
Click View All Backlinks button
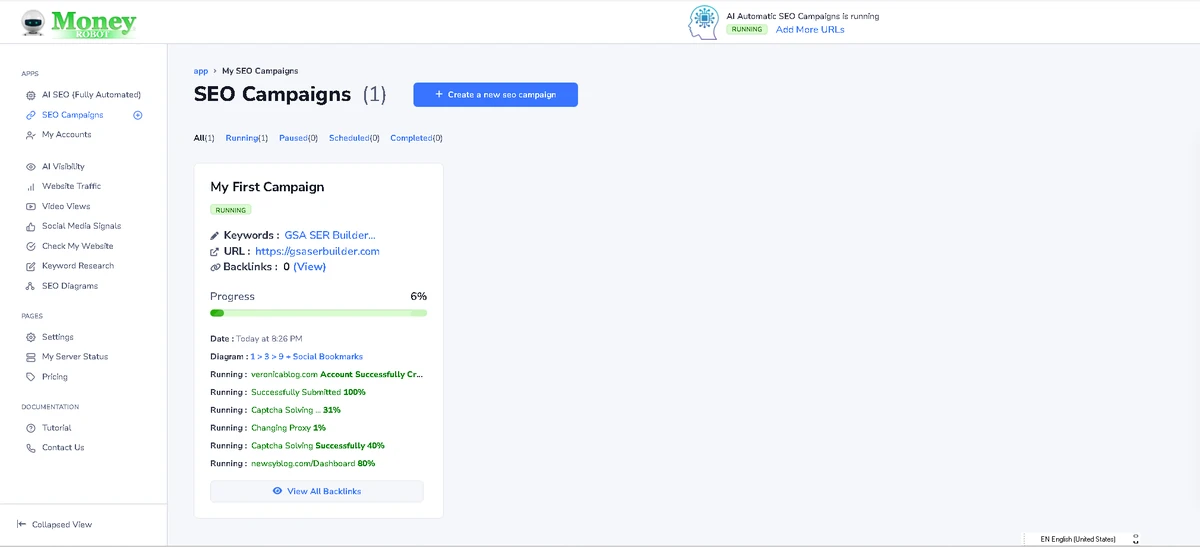point(316,491)
